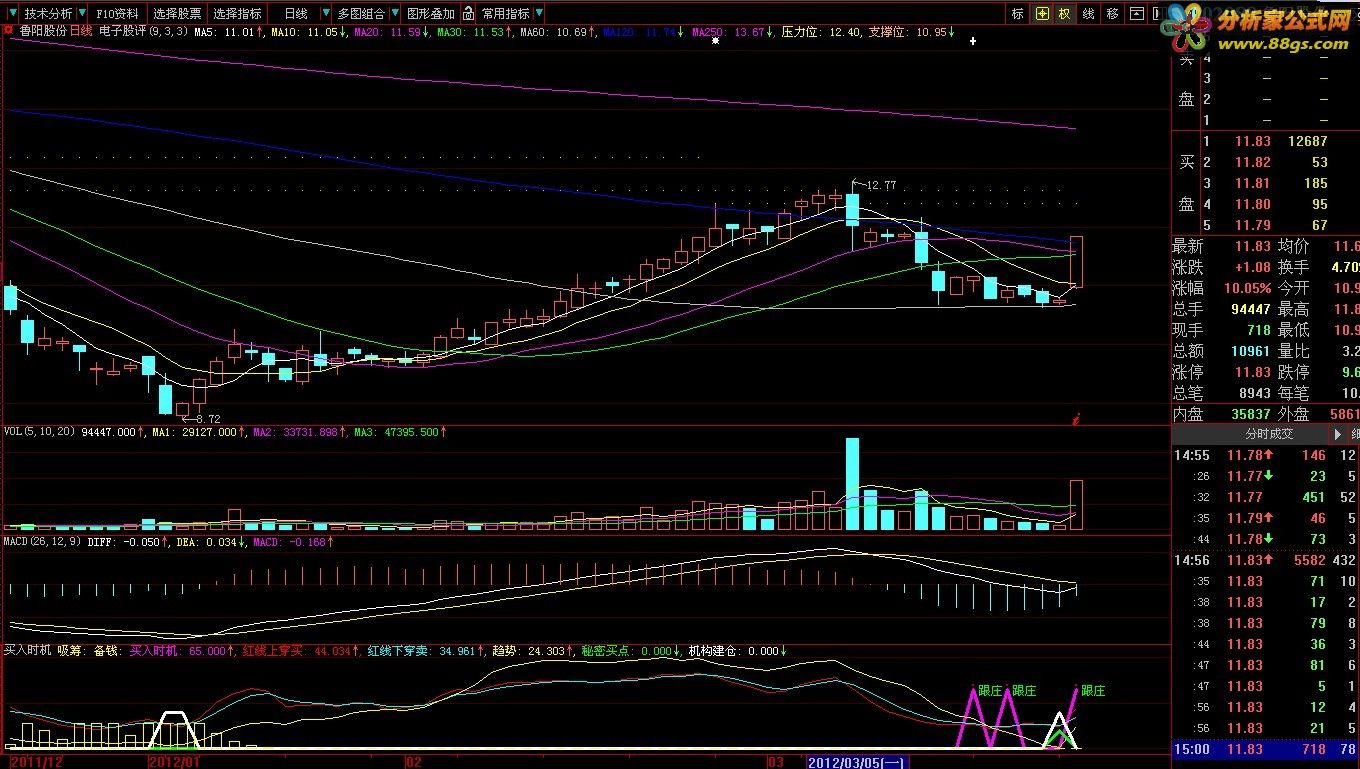The height and width of the screenshot is (769, 1360).
Task: Click 选择股票 in the toolbar
Action: [177, 14]
